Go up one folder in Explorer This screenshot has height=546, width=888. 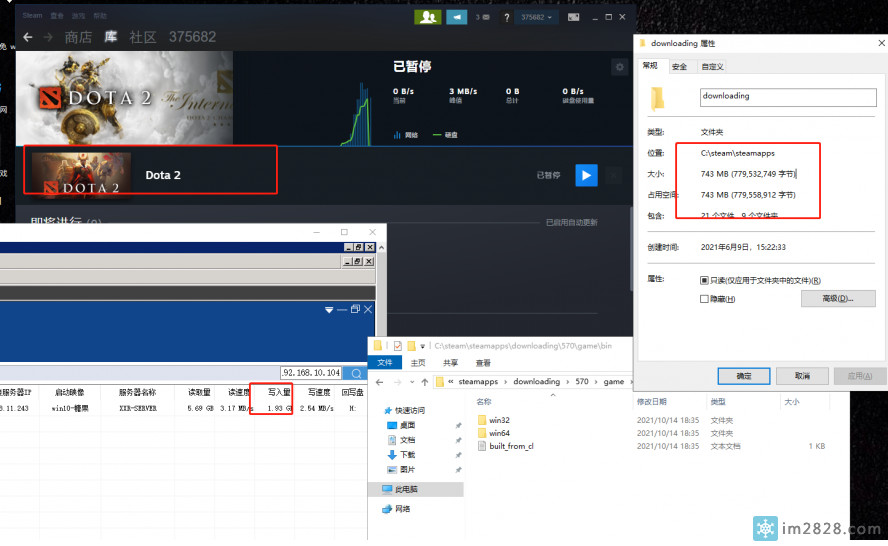[x=425, y=382]
